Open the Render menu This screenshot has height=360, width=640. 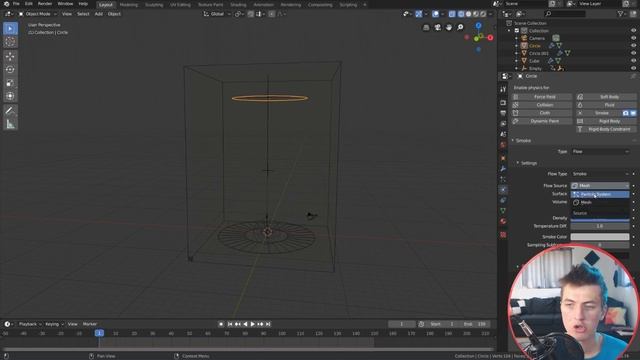(45, 4)
